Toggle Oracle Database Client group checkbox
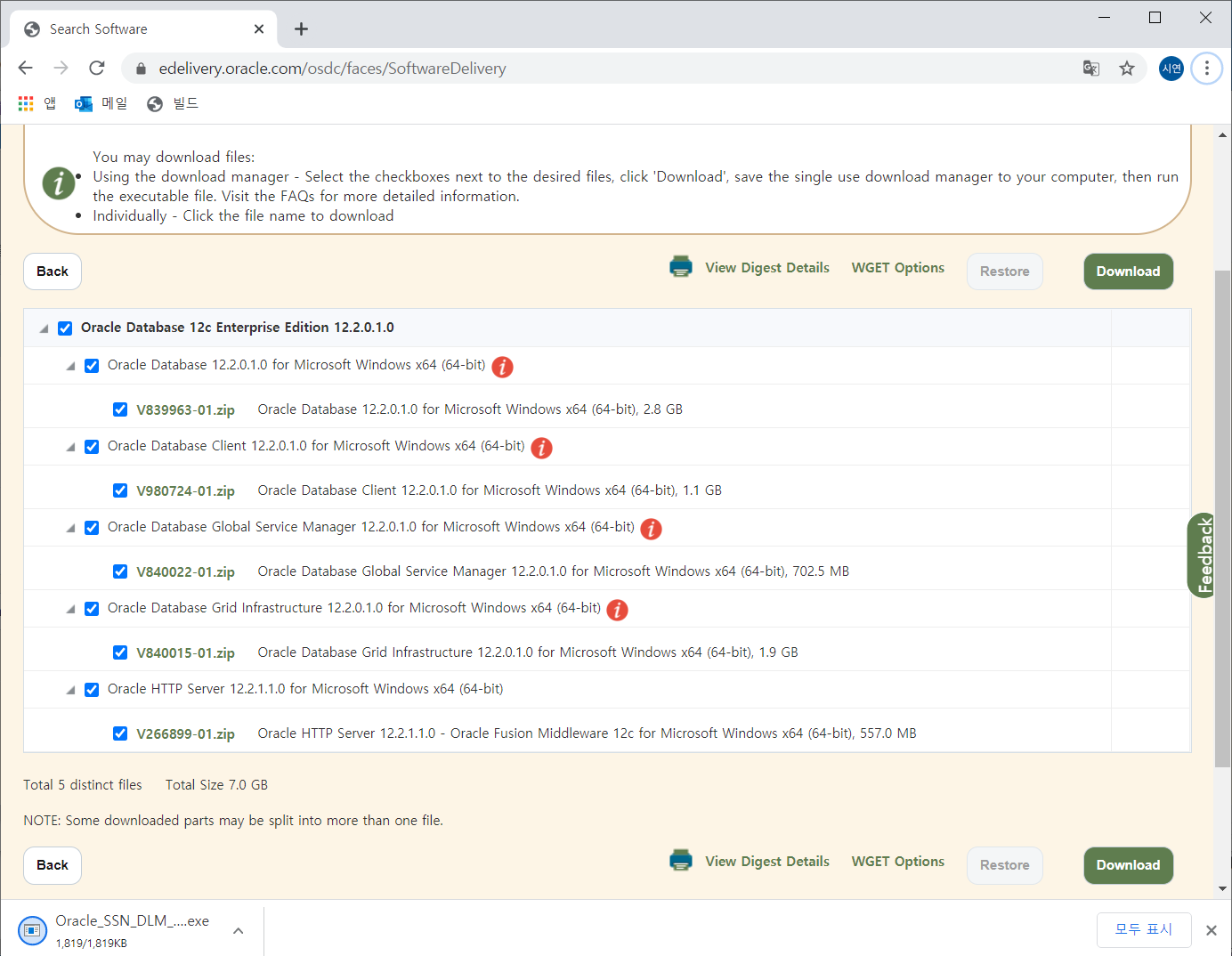This screenshot has height=956, width=1232. click(92, 447)
